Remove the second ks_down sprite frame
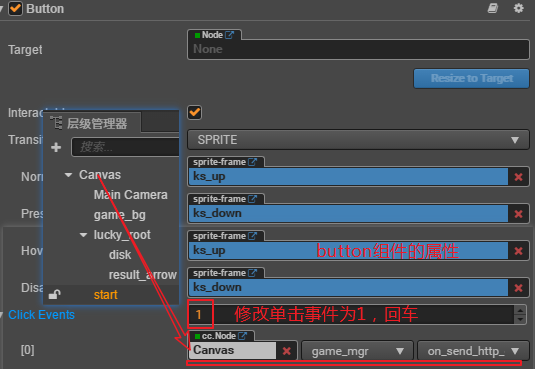 tap(519, 288)
